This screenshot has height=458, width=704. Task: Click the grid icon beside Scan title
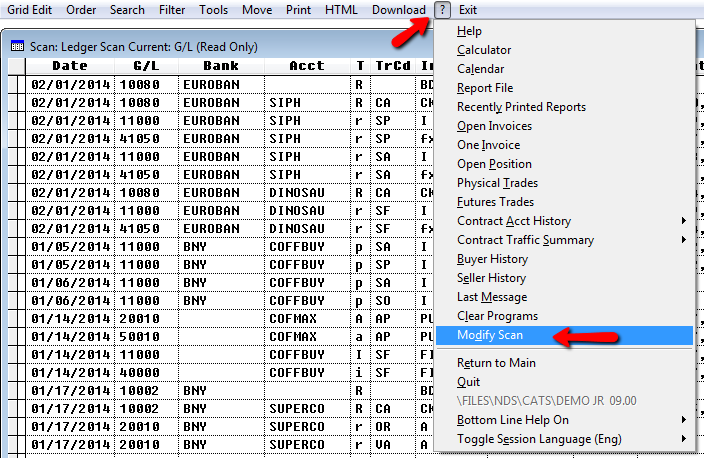(17, 46)
